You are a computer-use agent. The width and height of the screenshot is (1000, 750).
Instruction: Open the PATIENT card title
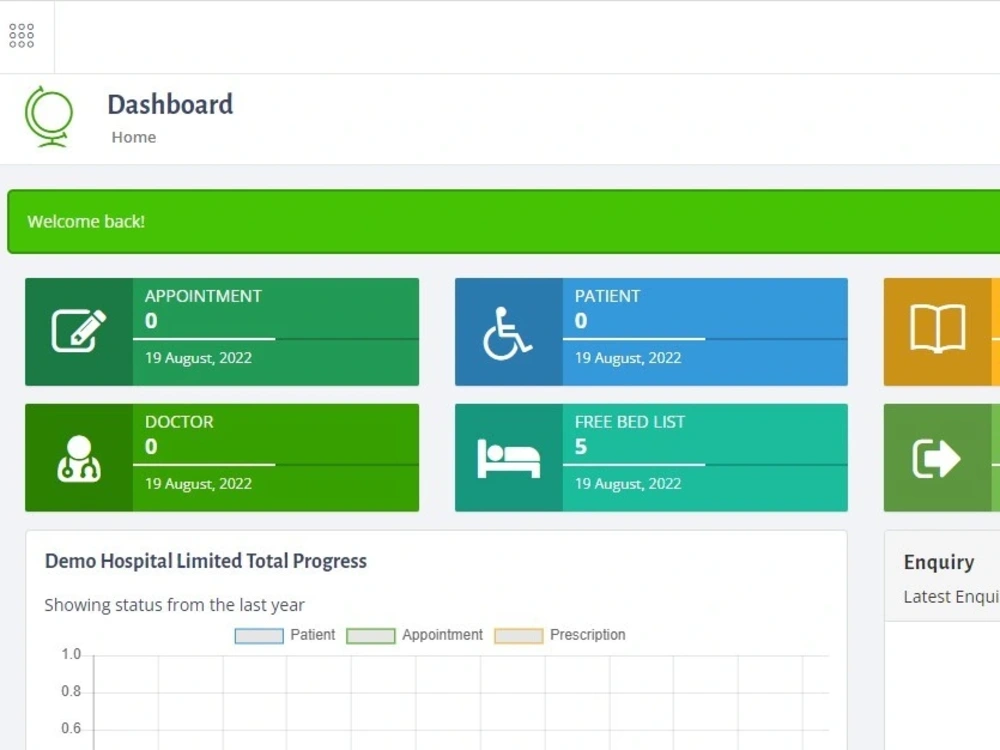(x=607, y=296)
